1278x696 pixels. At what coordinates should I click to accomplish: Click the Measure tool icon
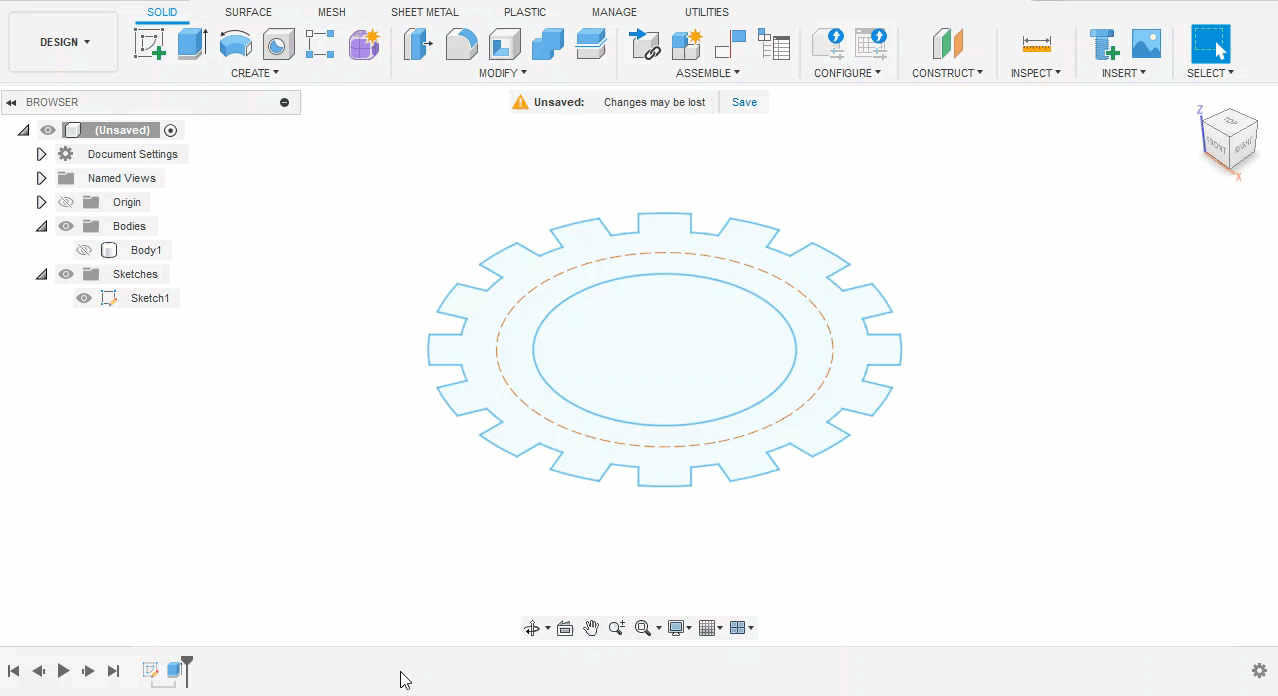pos(1036,44)
